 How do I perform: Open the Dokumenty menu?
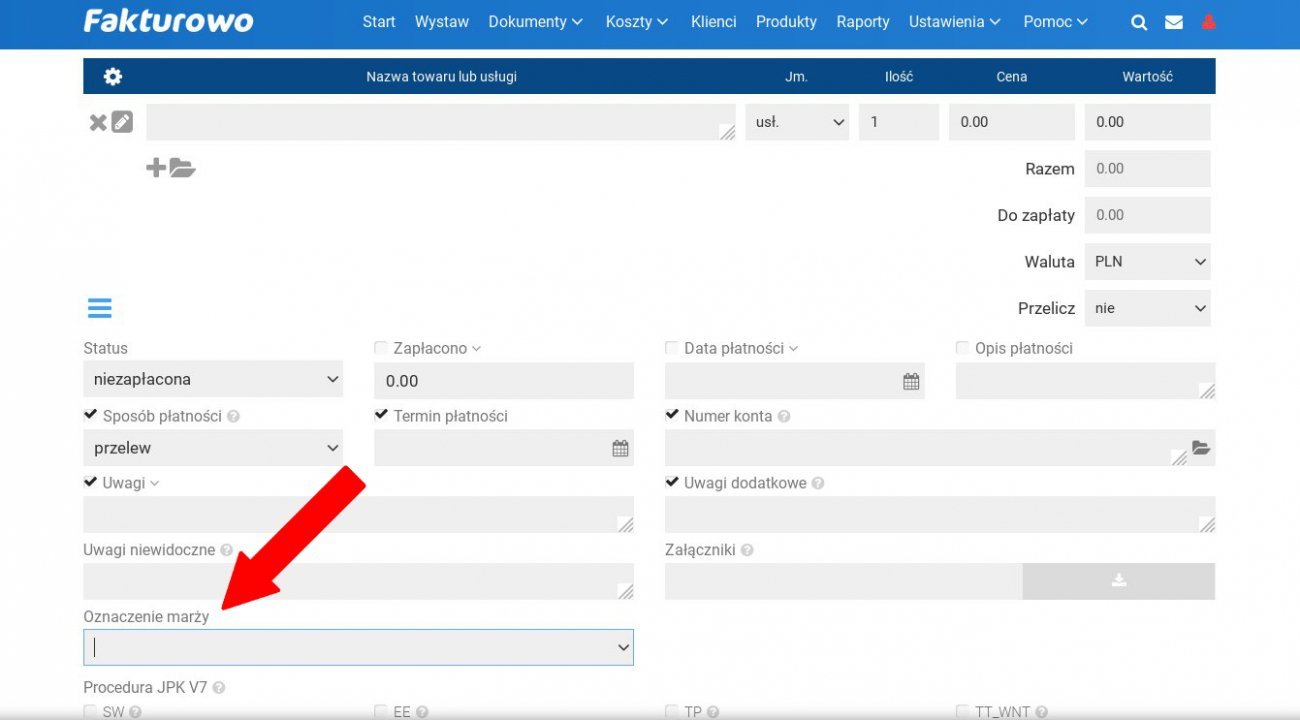click(535, 22)
